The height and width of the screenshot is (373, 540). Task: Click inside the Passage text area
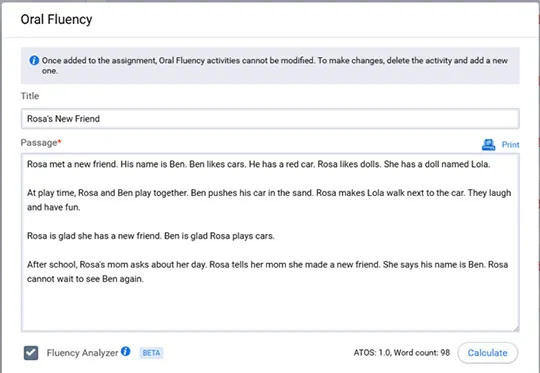click(x=270, y=242)
